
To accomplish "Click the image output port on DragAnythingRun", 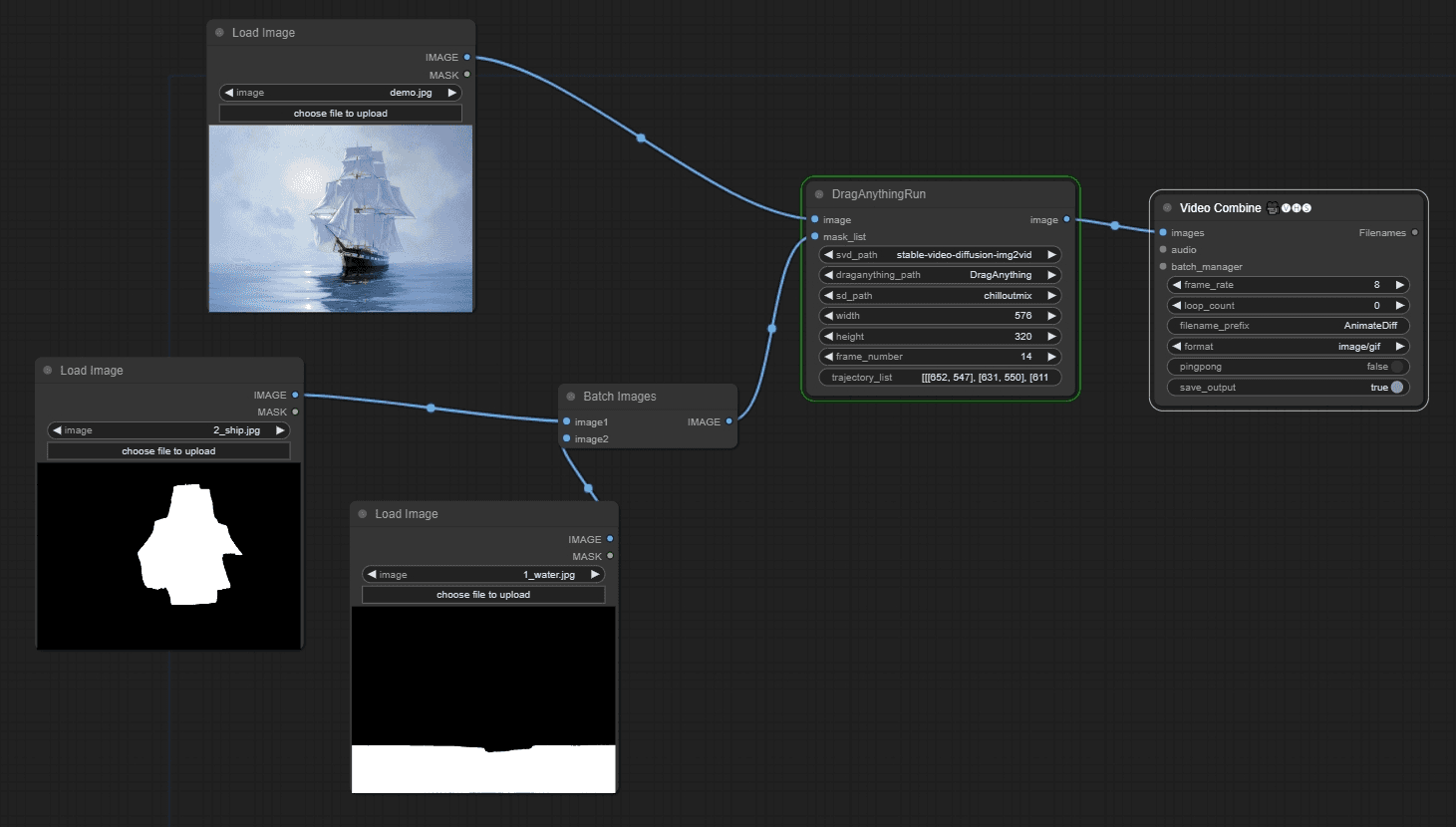I will (x=1066, y=219).
